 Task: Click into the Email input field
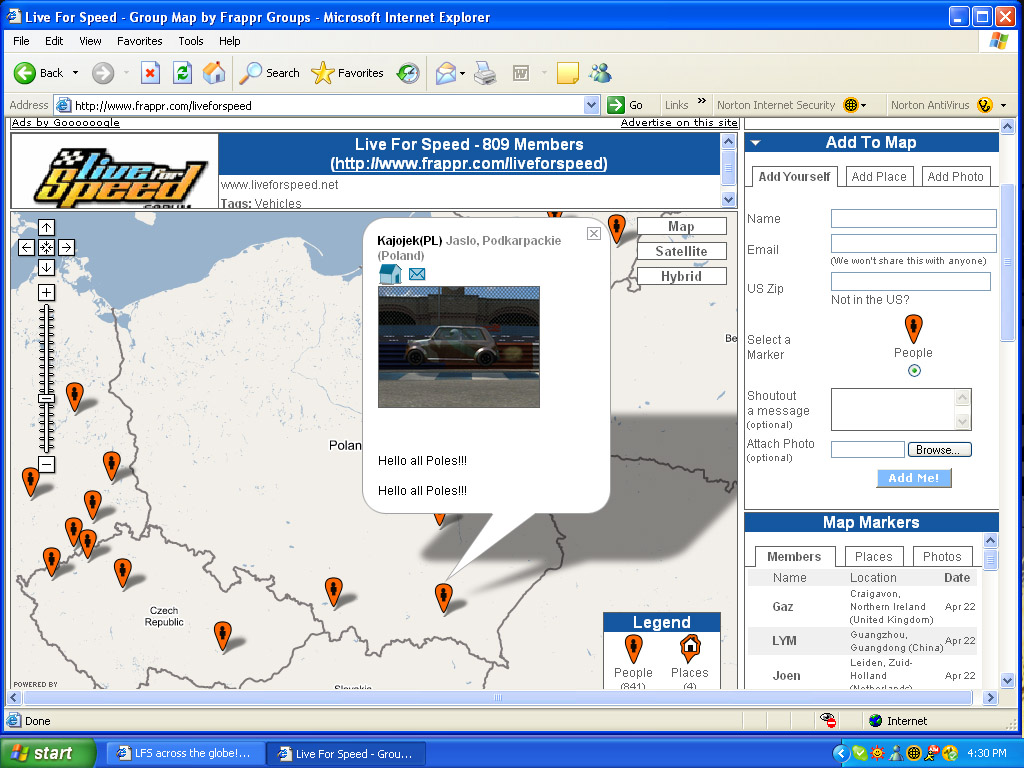[914, 243]
